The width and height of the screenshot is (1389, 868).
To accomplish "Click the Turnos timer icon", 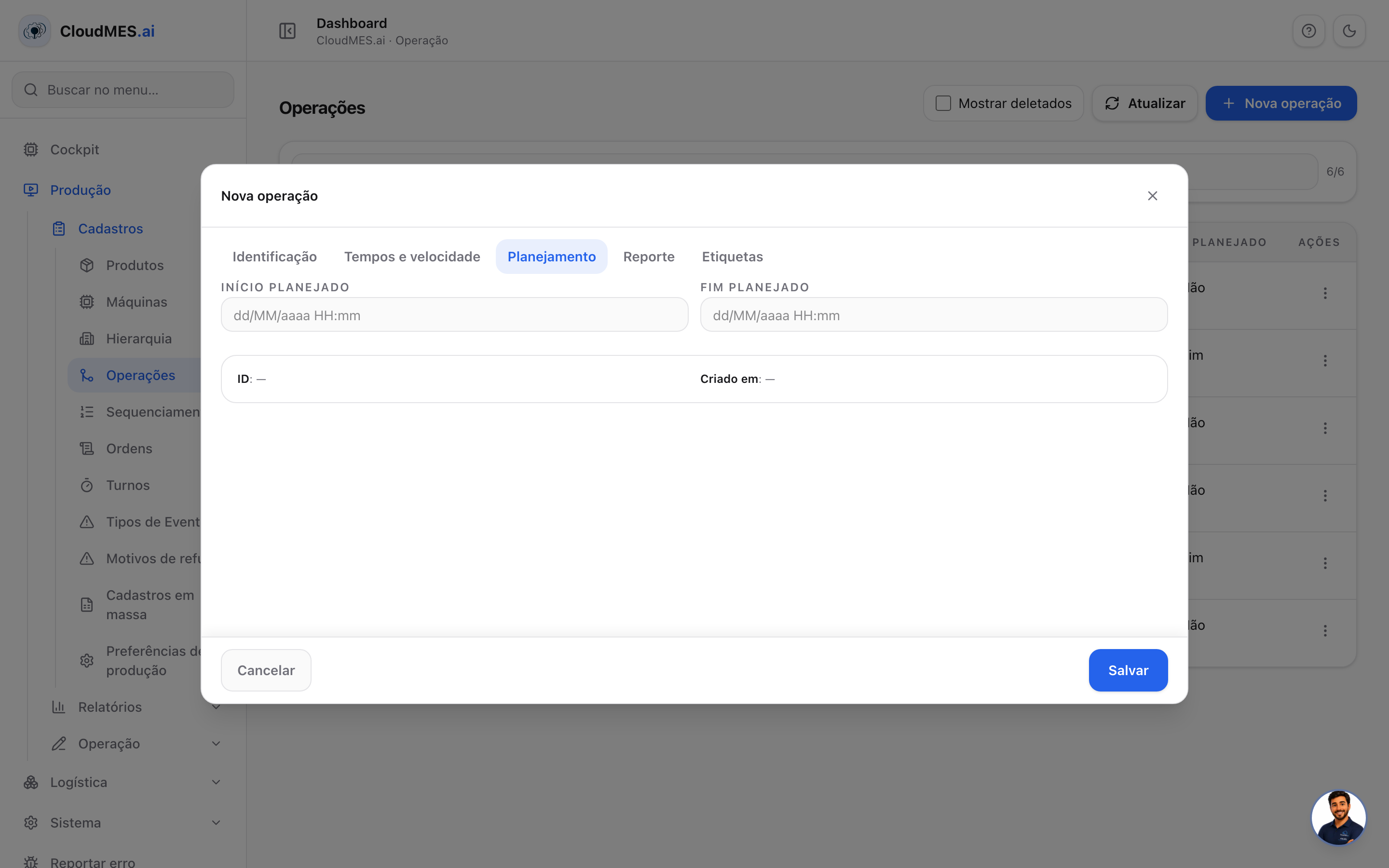I will pyautogui.click(x=87, y=485).
